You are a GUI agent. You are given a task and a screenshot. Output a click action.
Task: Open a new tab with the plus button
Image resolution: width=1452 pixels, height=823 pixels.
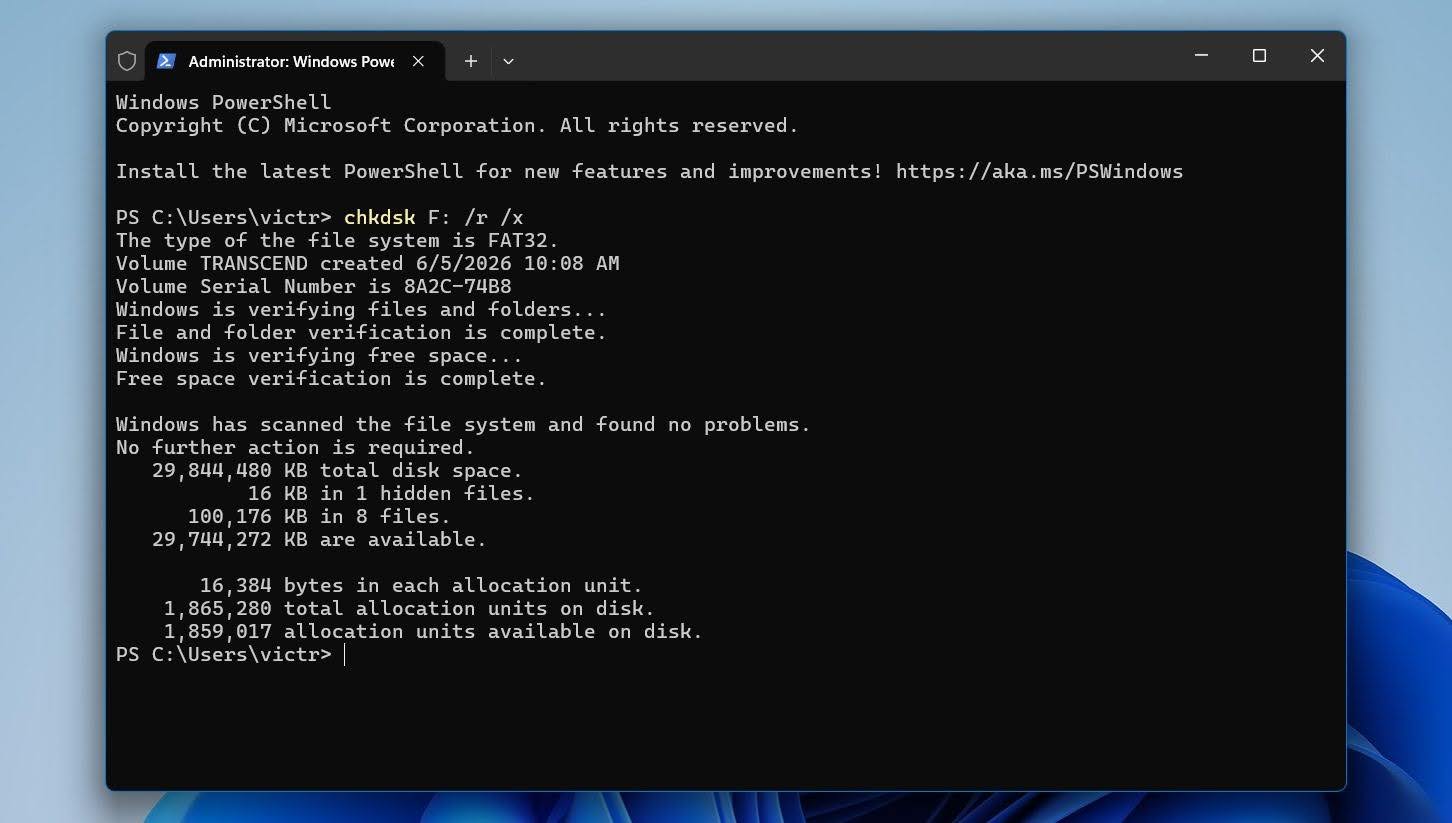[x=471, y=61]
